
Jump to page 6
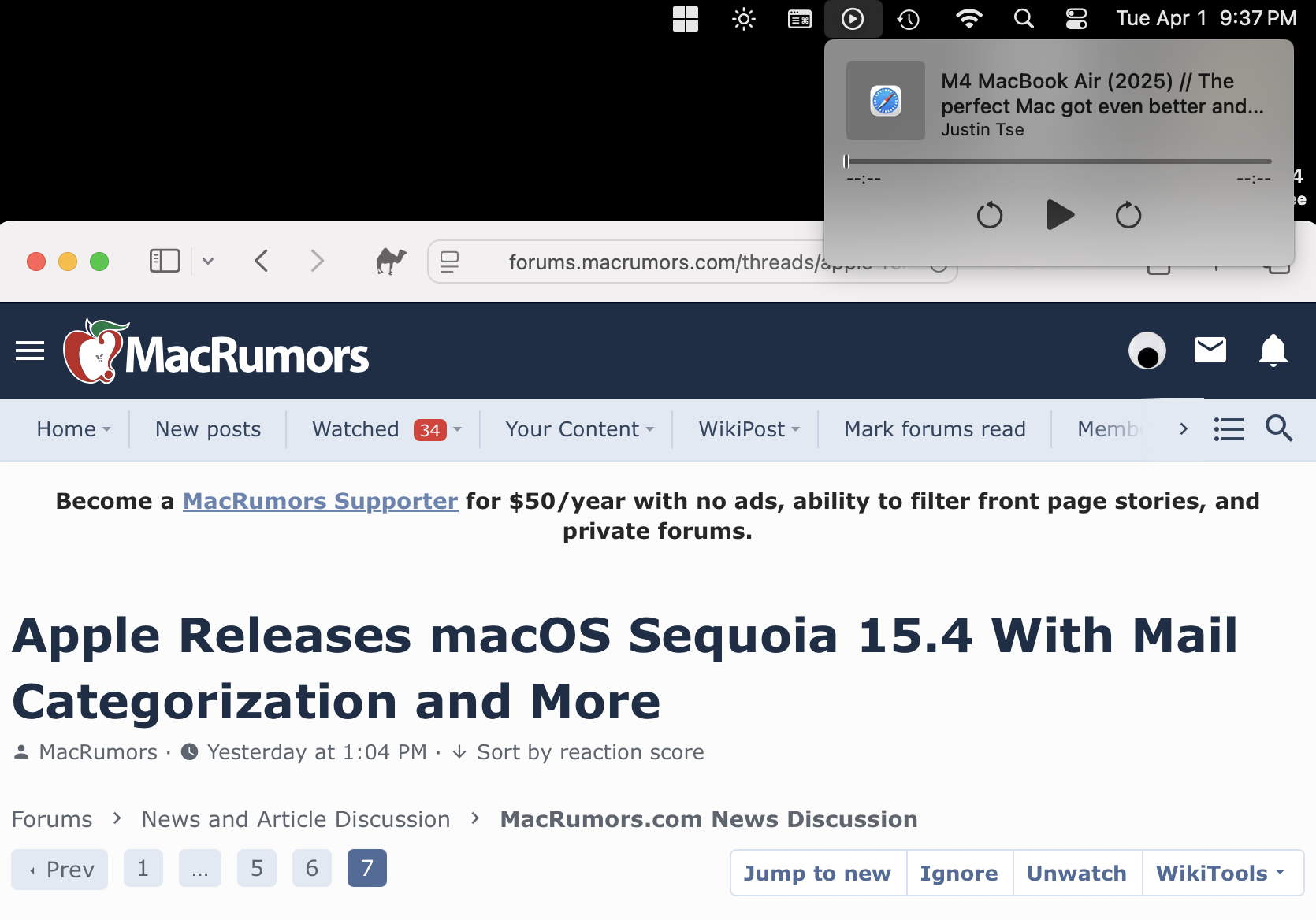tap(312, 868)
